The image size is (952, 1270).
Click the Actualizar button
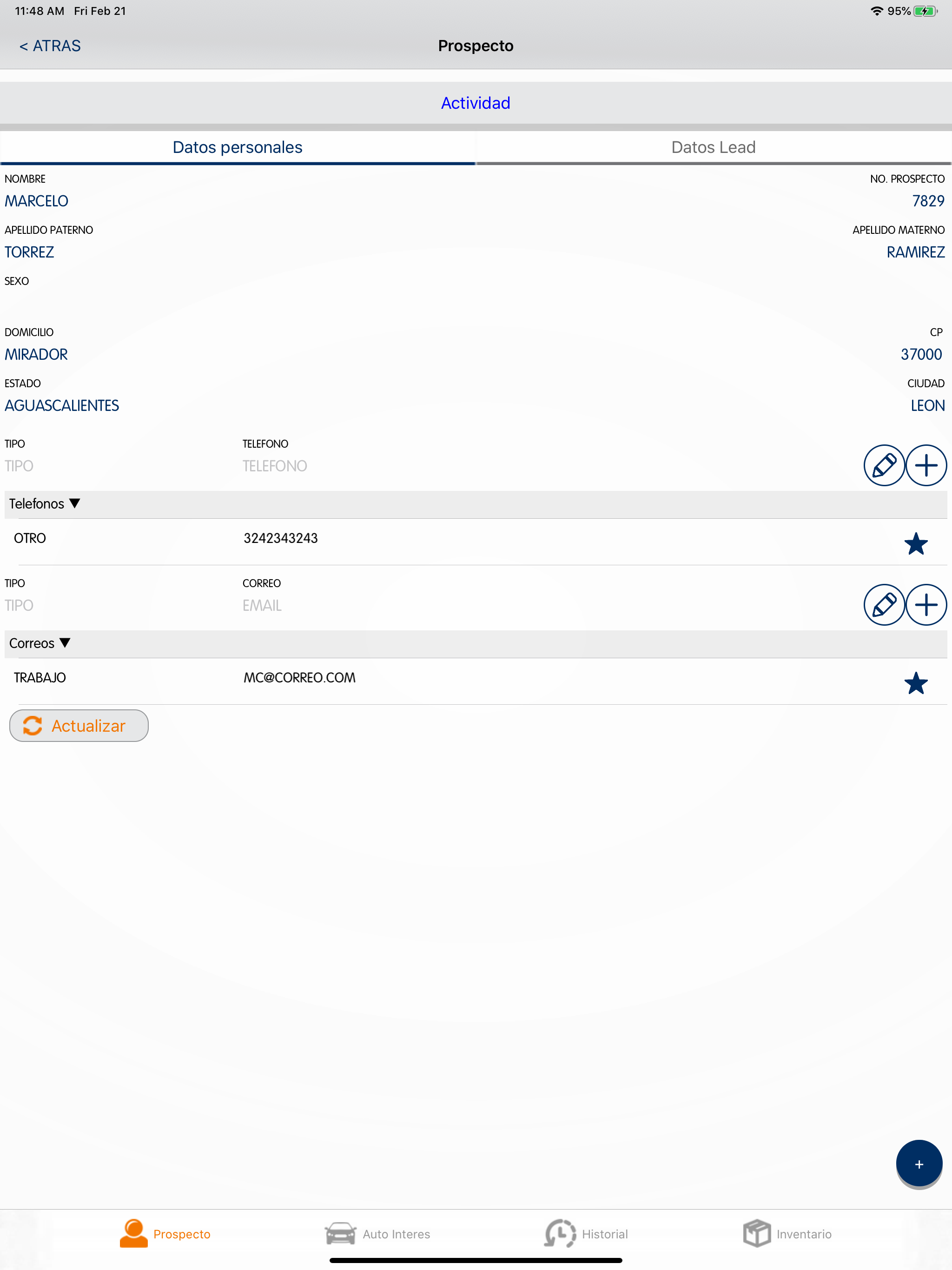point(79,726)
